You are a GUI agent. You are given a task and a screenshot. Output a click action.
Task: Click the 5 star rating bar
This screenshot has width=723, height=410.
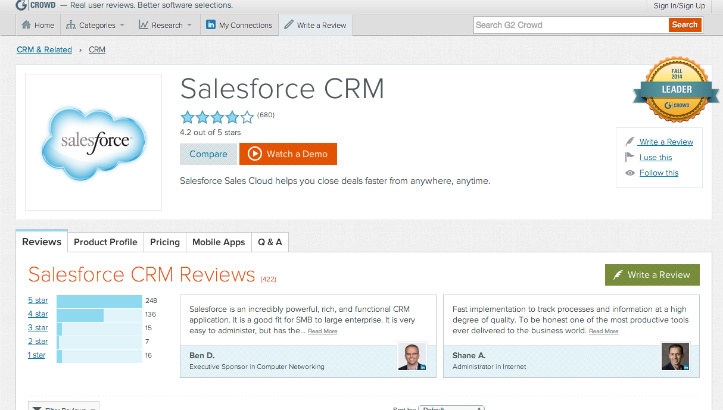click(99, 301)
